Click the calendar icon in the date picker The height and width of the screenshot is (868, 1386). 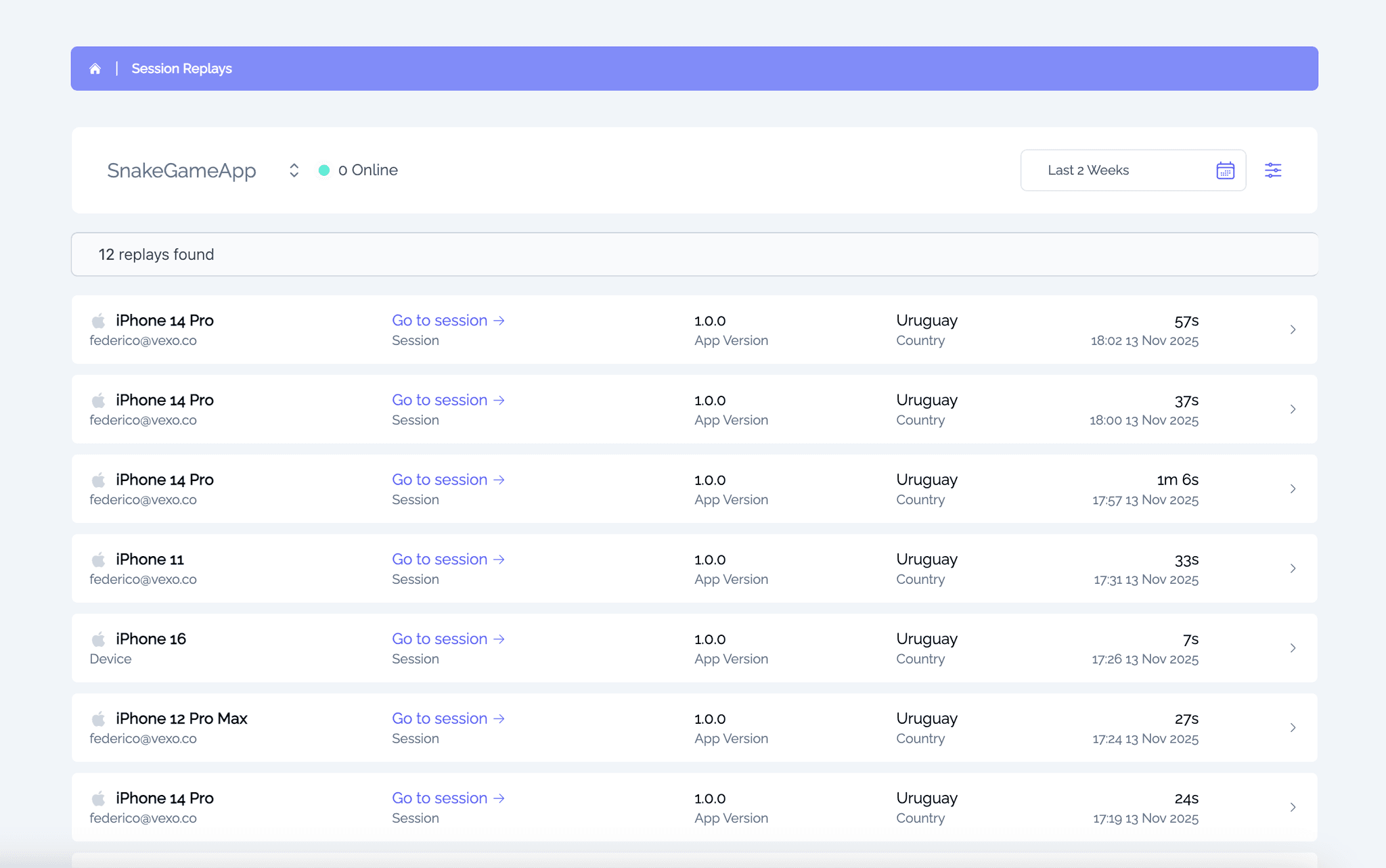(x=1225, y=170)
